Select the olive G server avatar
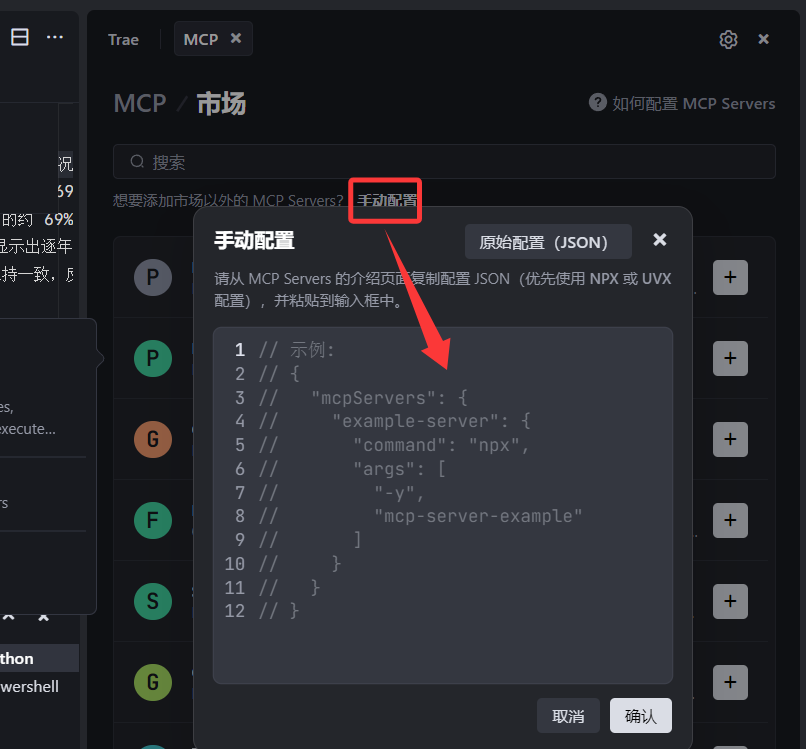The height and width of the screenshot is (749, 806). [x=153, y=682]
